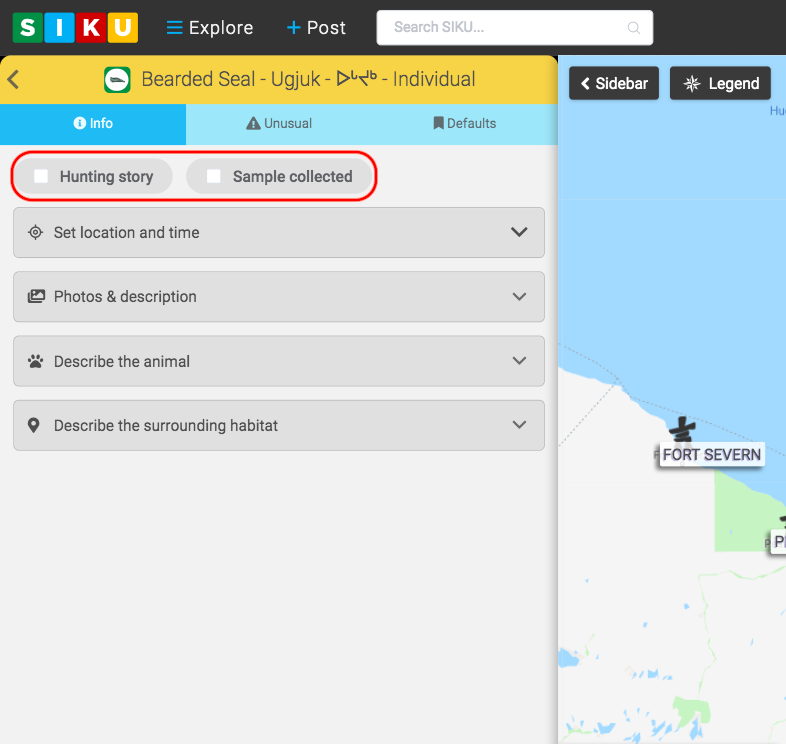Viewport: 786px width, 744px height.
Task: Expand Describe the surrounding habitat chevron
Action: (519, 425)
